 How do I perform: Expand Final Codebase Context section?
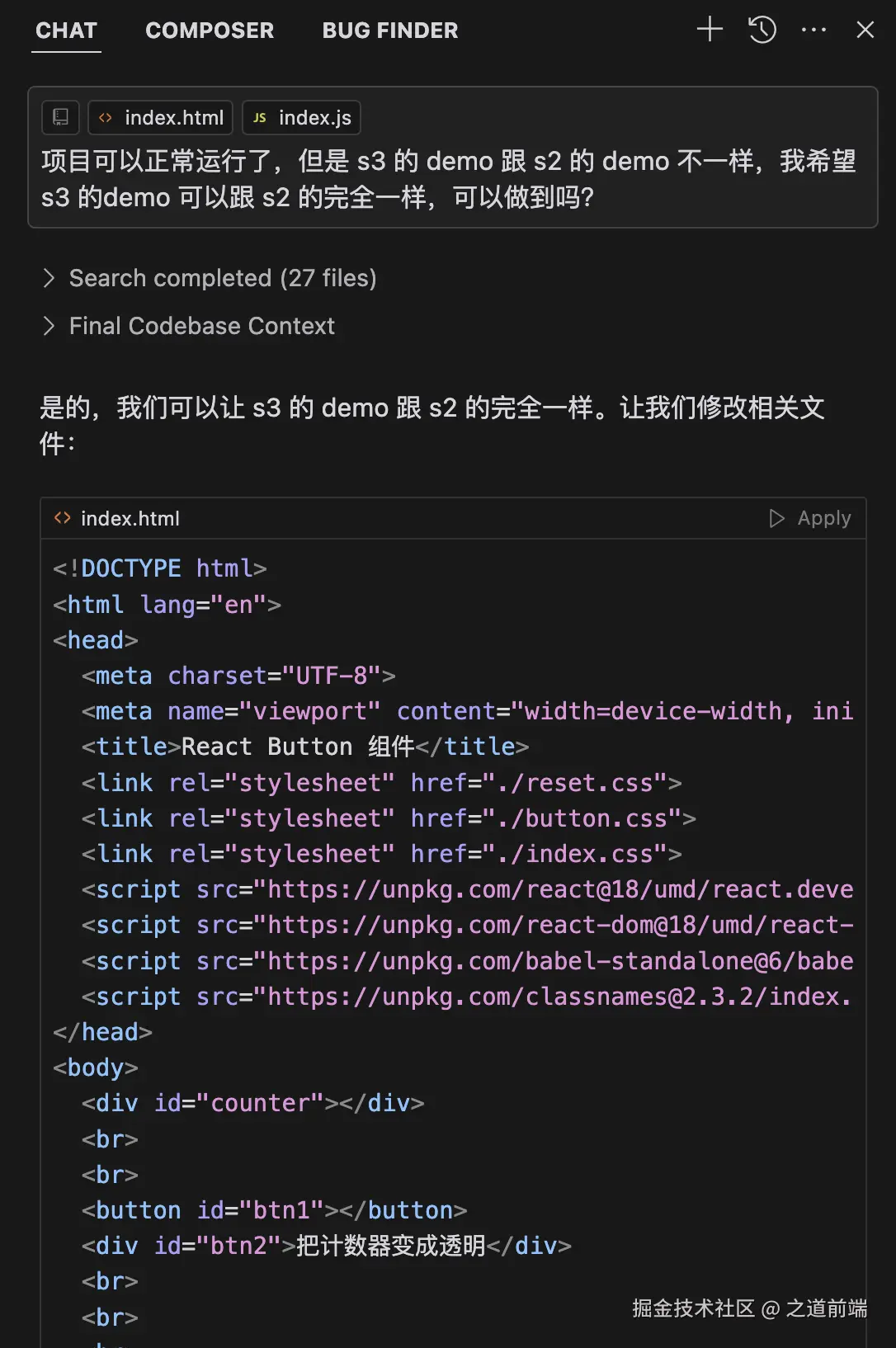pos(49,326)
